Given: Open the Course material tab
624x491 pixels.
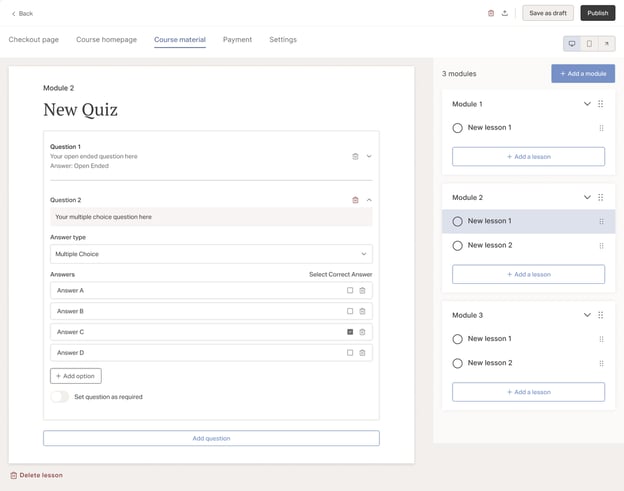Looking at the screenshot, I should [x=180, y=39].
